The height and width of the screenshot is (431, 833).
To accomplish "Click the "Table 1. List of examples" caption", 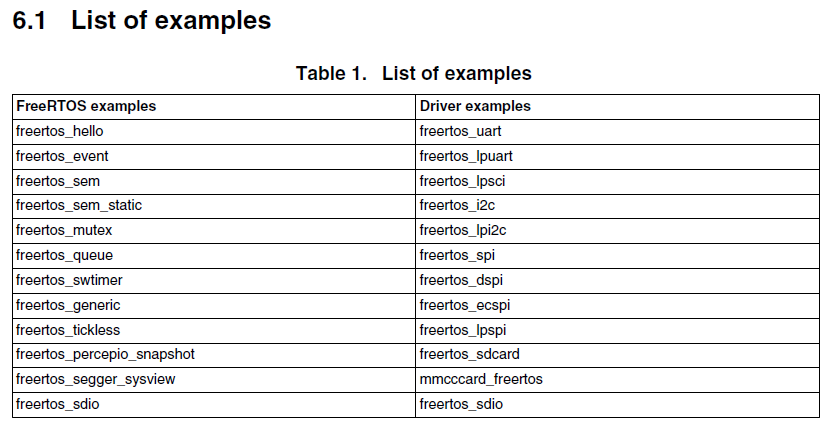I will (x=413, y=73).
